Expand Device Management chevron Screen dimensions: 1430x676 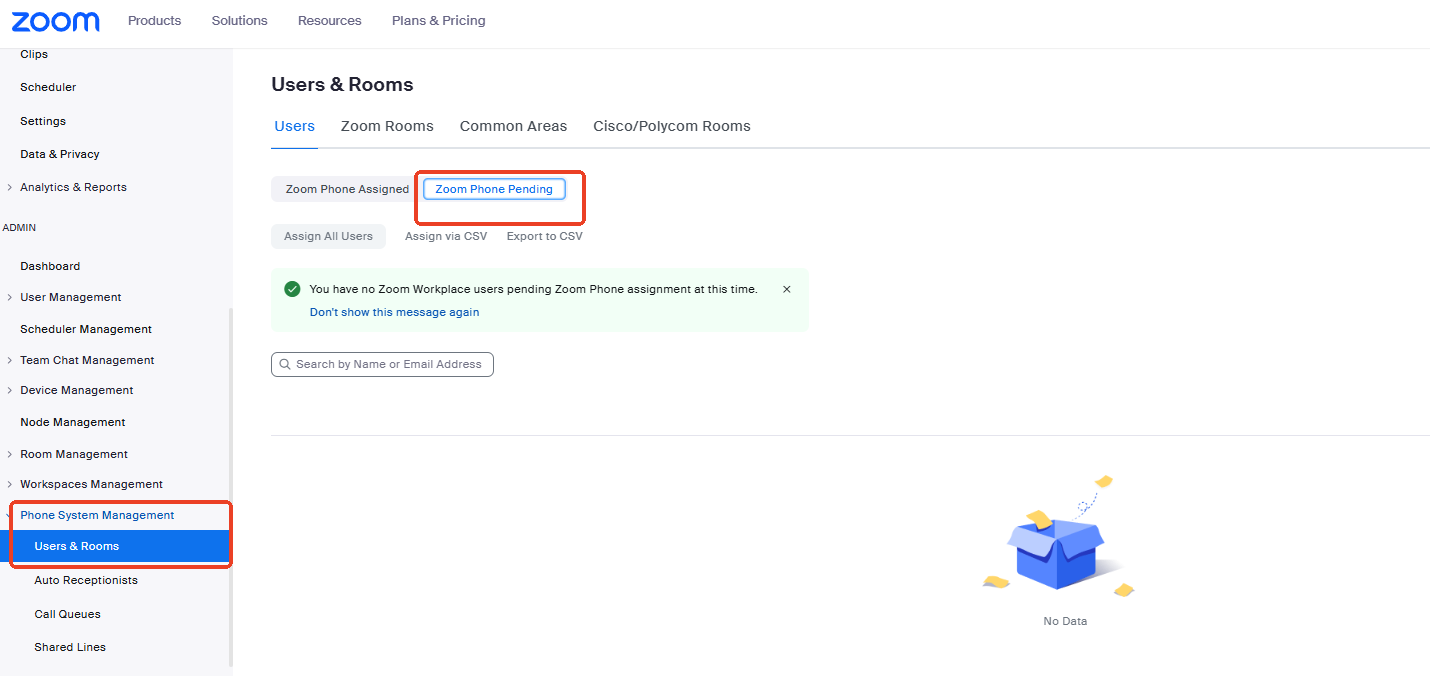10,390
